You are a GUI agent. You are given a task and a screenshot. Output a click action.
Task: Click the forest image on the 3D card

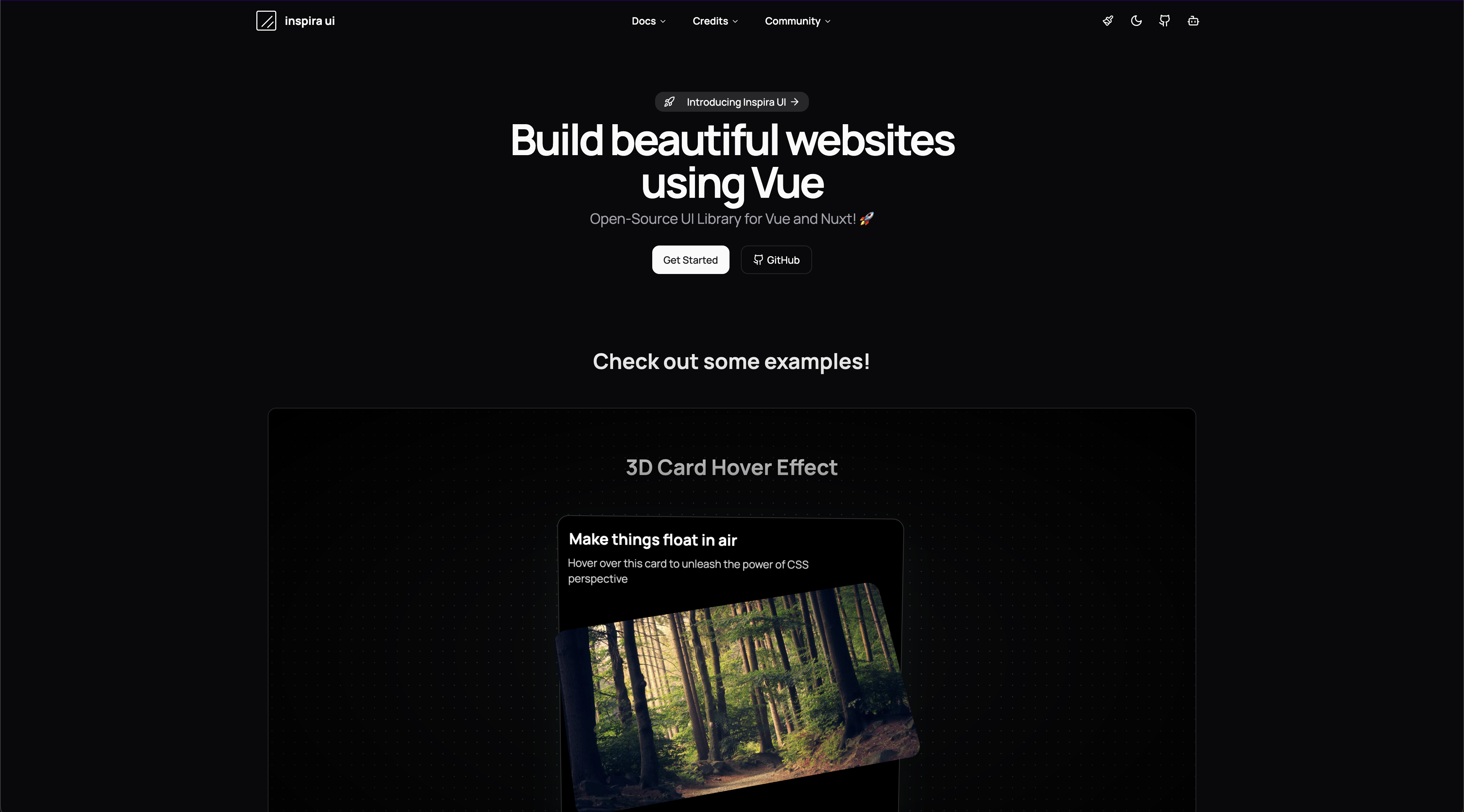[737, 696]
